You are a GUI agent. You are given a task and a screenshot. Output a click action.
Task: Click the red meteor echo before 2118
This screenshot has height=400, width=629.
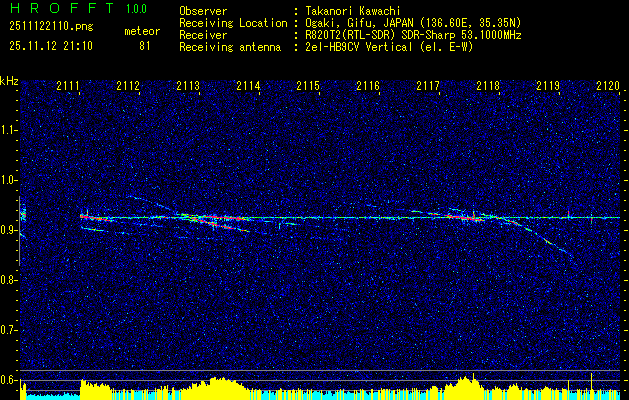[465, 218]
